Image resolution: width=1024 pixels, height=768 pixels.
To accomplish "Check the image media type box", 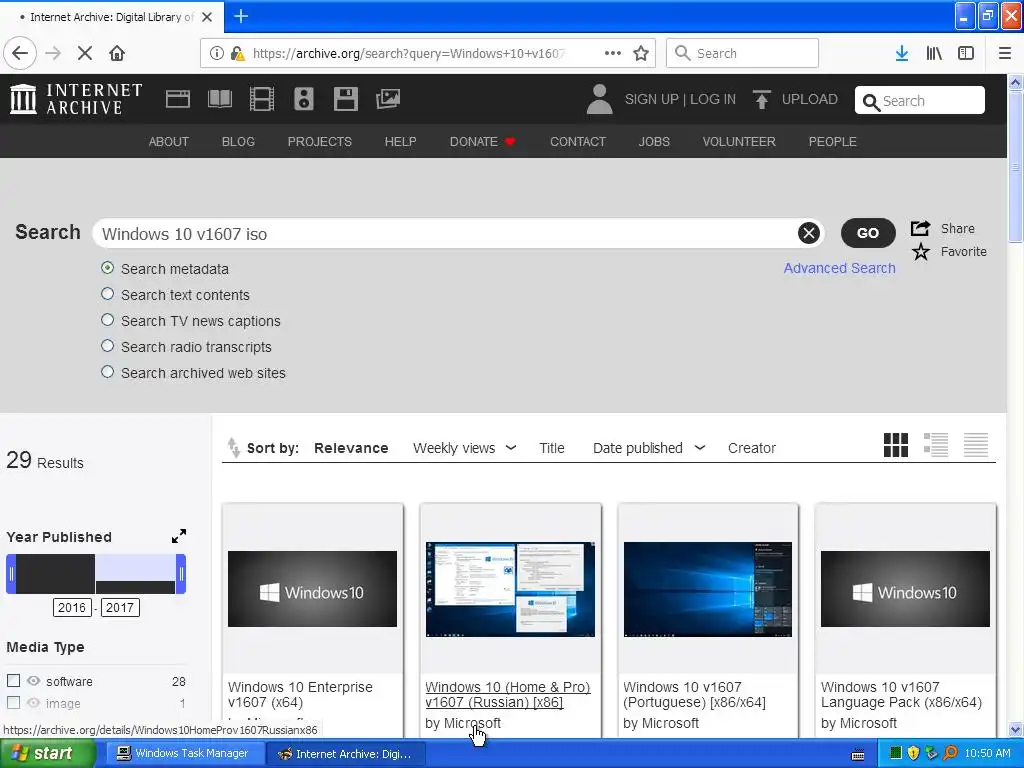I will (13, 703).
